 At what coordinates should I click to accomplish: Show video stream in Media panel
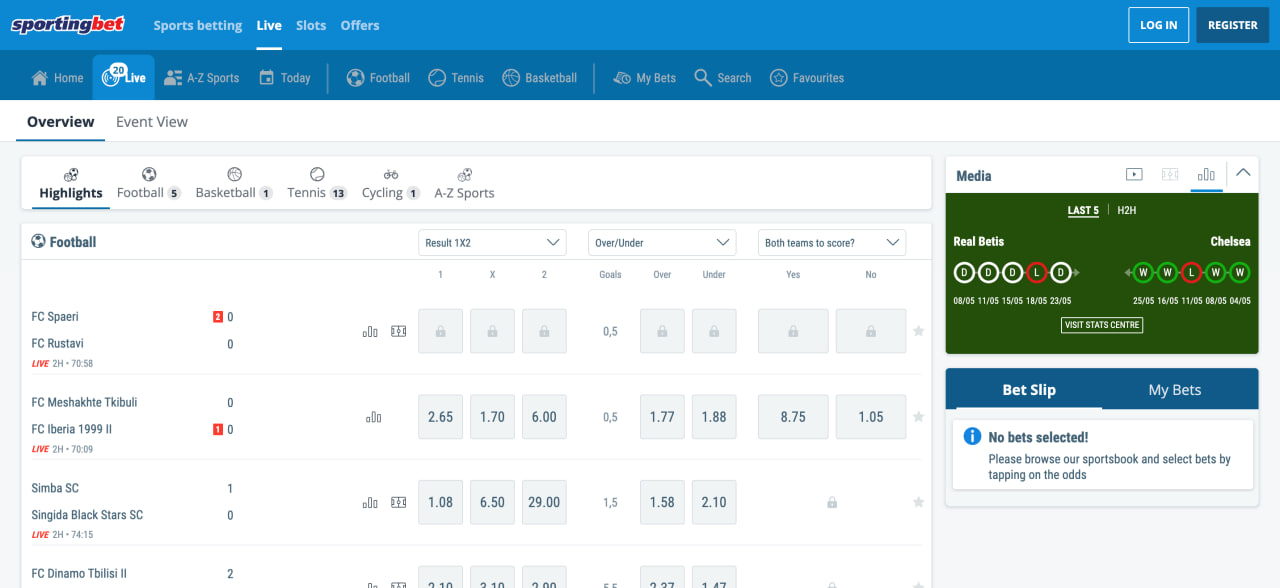click(x=1134, y=174)
